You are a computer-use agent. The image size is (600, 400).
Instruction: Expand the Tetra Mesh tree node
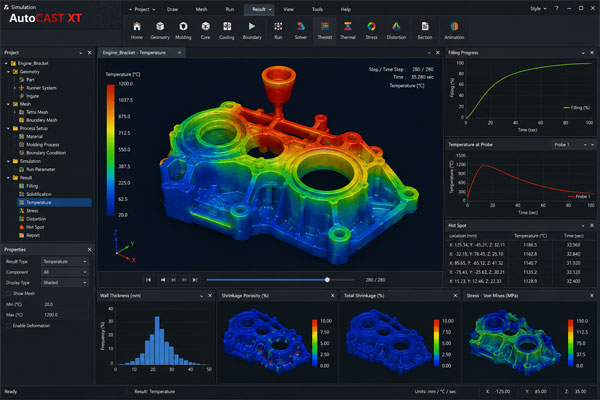click(15, 112)
